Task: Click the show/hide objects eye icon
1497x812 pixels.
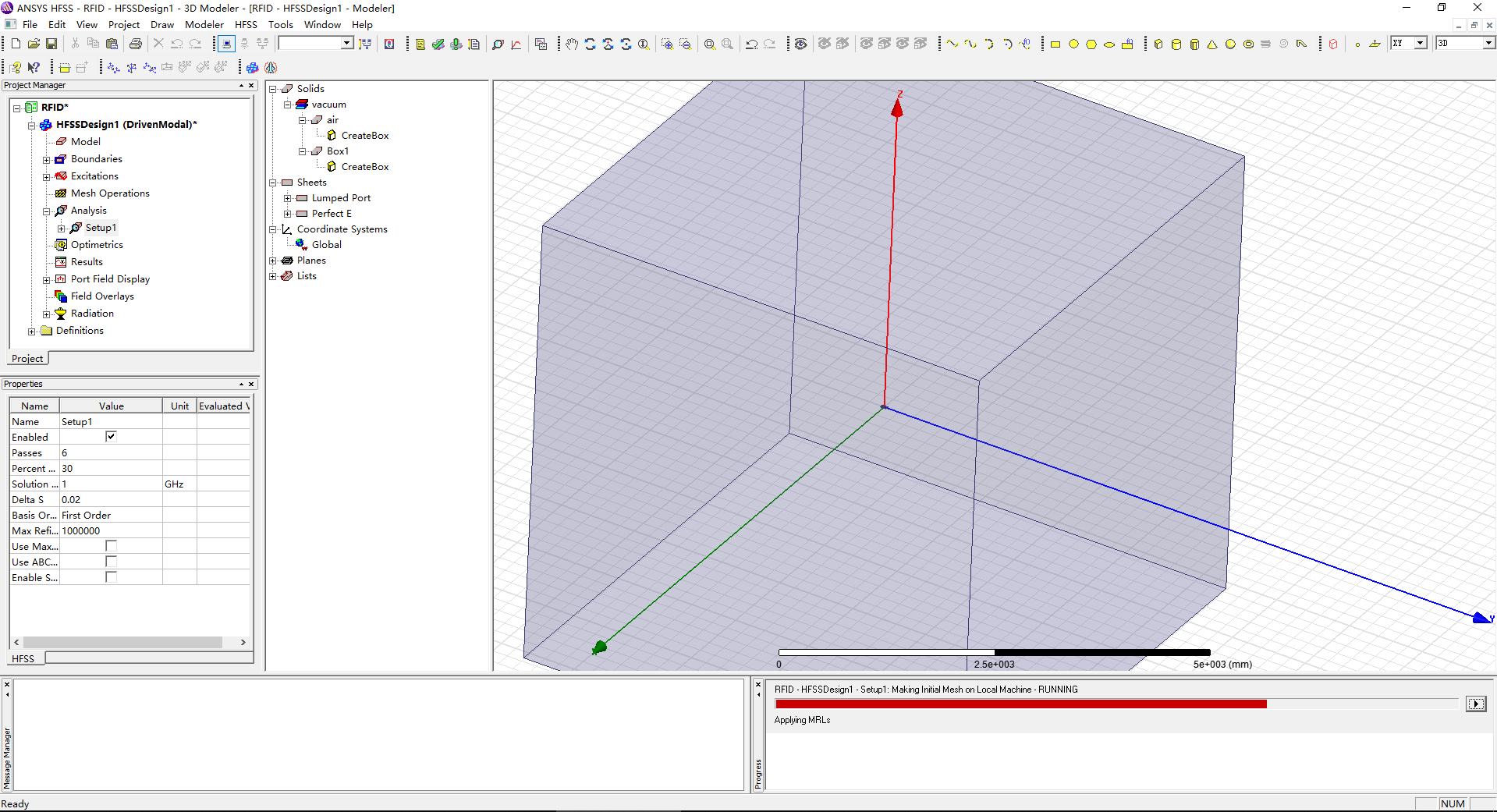Action: click(800, 44)
